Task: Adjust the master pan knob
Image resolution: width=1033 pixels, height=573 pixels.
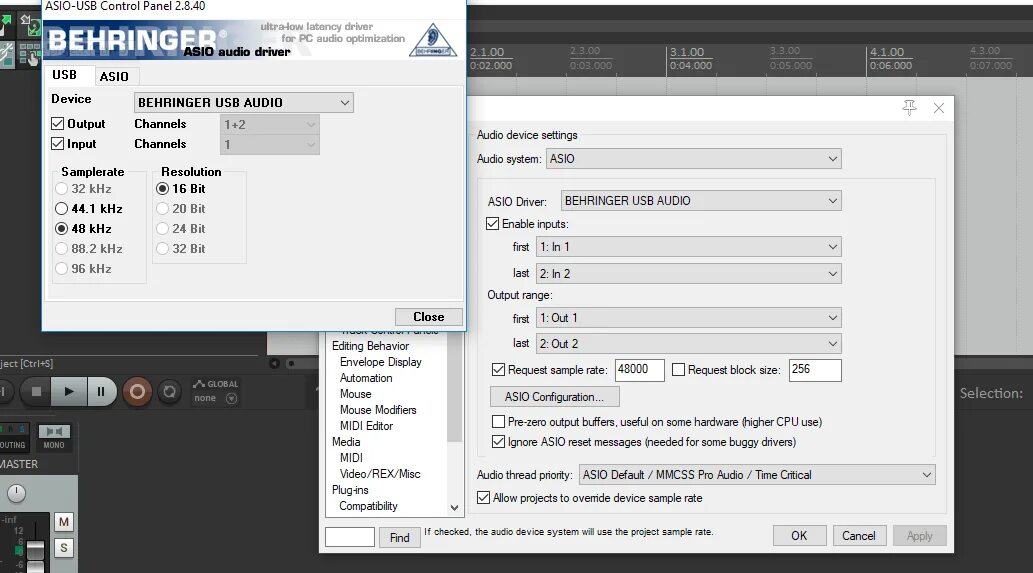Action: [16, 493]
